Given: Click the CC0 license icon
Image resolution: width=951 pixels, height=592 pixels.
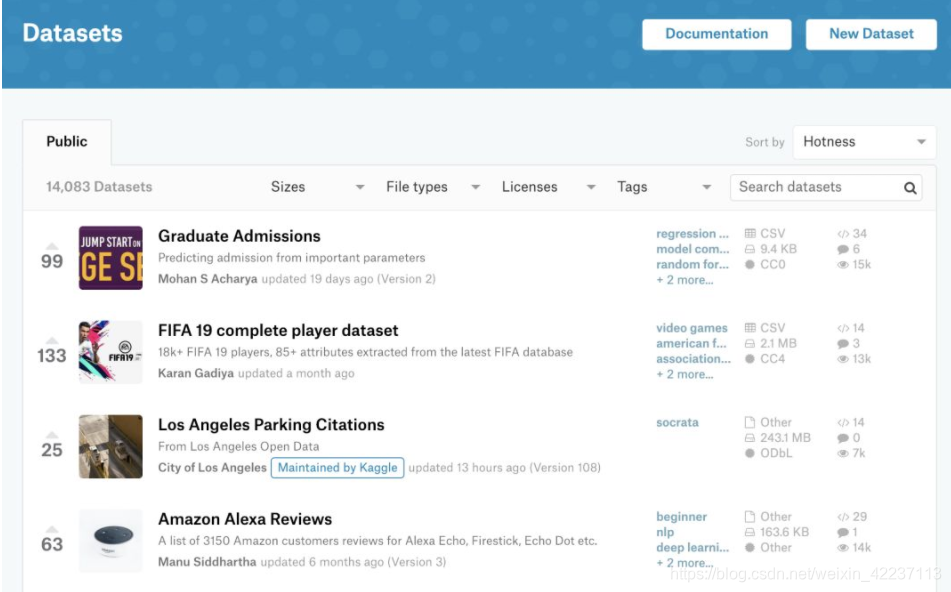Looking at the screenshot, I should pos(750,264).
